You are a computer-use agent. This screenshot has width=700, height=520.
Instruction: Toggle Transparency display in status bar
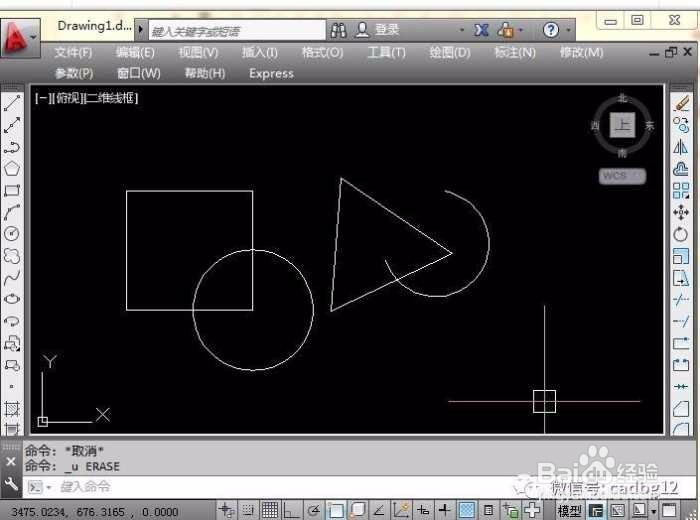pyautogui.click(x=467, y=510)
